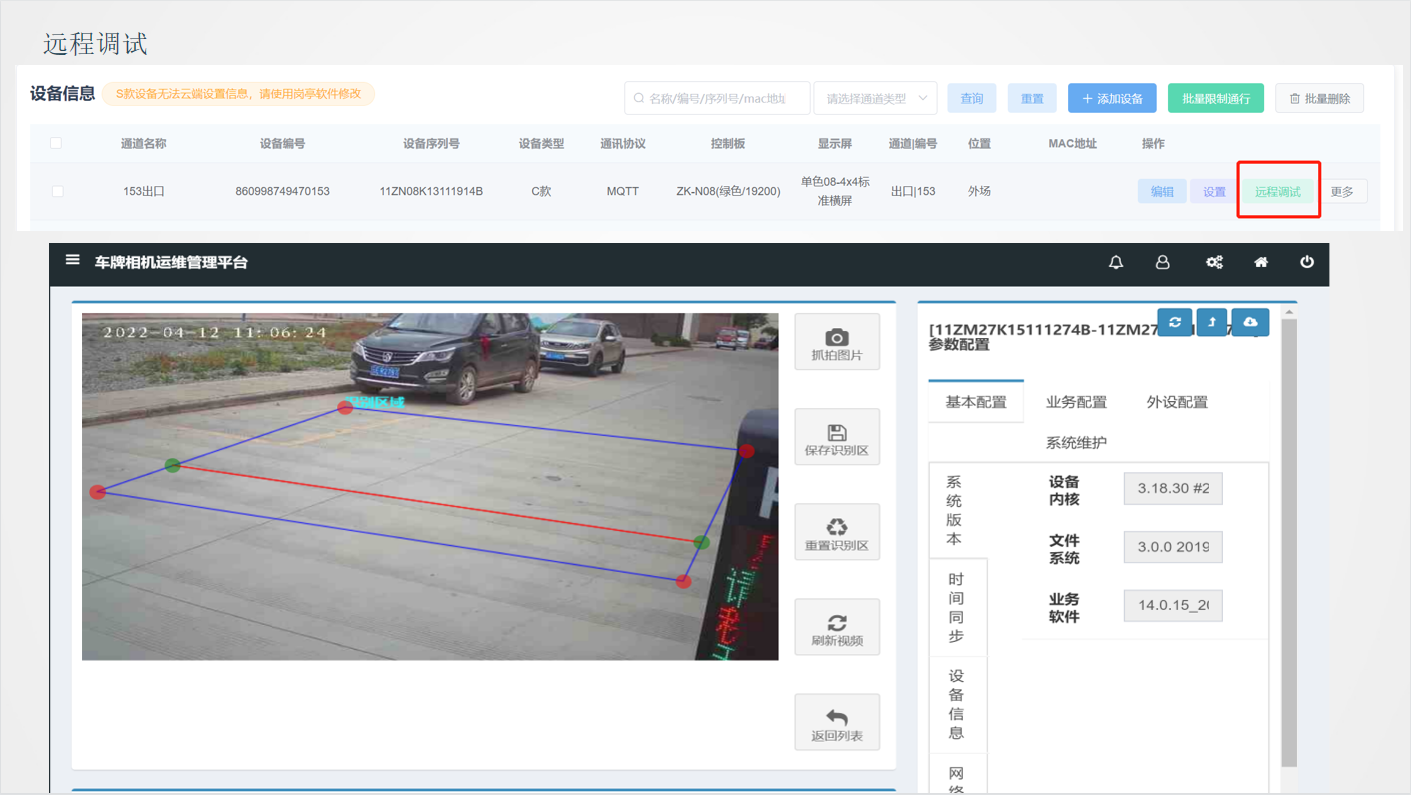Click the bottom-right red corner handle
Viewport: 1411px width, 795px height.
(x=684, y=581)
